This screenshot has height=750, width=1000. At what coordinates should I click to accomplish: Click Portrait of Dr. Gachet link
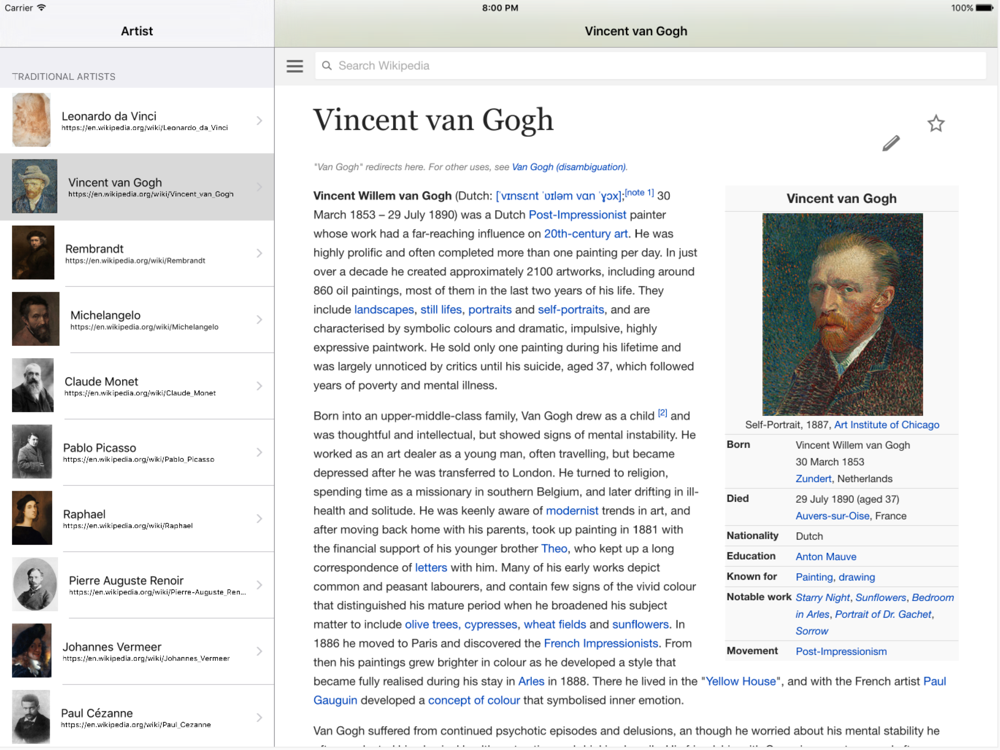pyautogui.click(x=883, y=615)
